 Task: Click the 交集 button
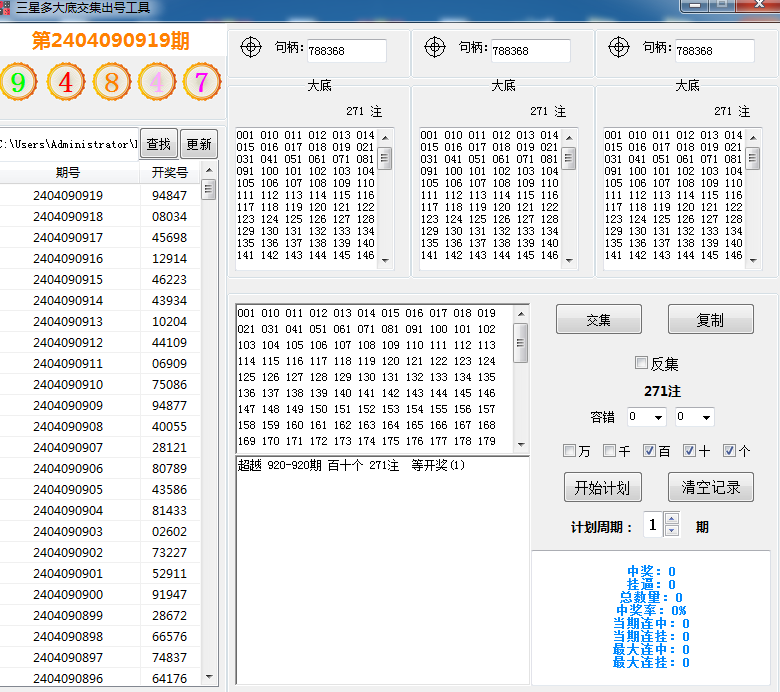coord(598,320)
